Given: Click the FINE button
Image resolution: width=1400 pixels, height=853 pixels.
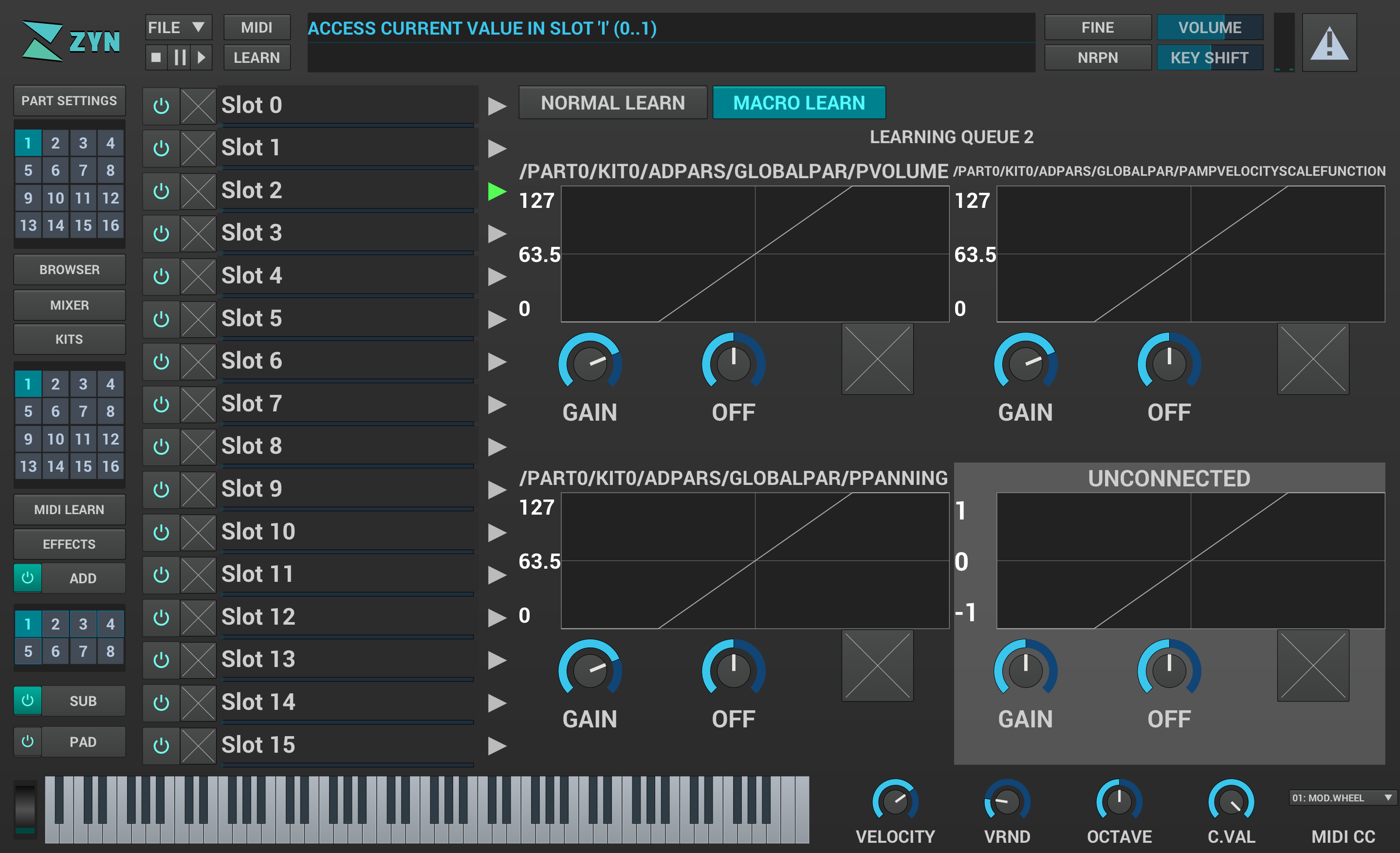Looking at the screenshot, I should click(x=1098, y=27).
